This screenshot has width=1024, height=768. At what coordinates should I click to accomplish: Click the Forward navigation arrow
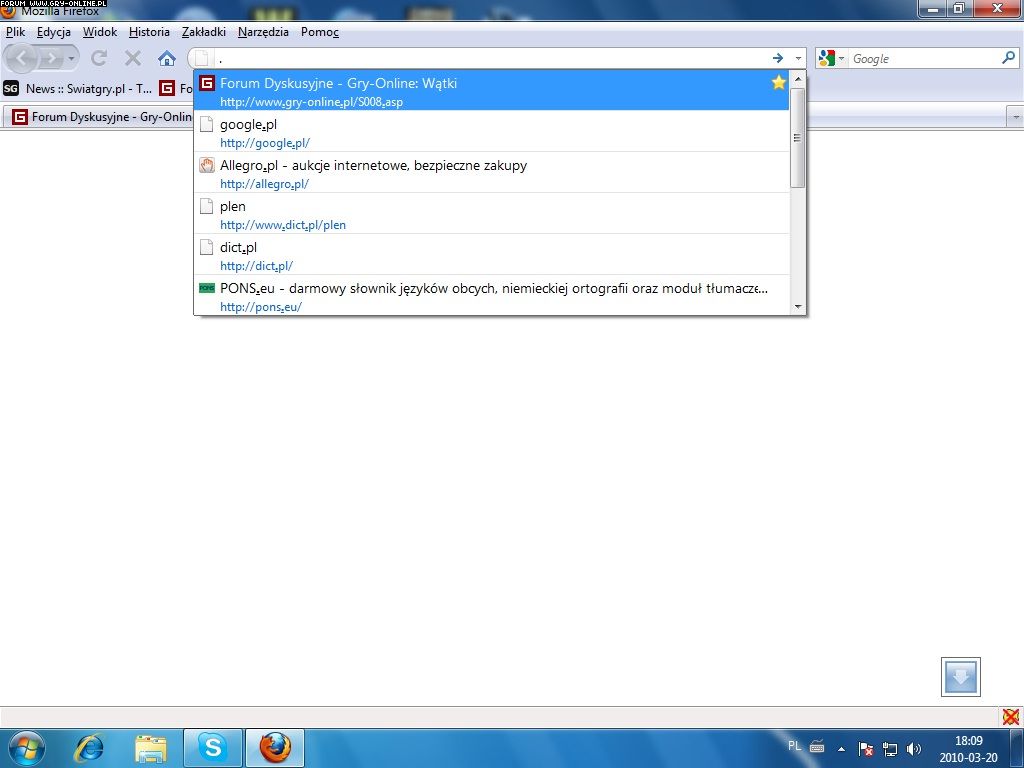pyautogui.click(x=50, y=59)
